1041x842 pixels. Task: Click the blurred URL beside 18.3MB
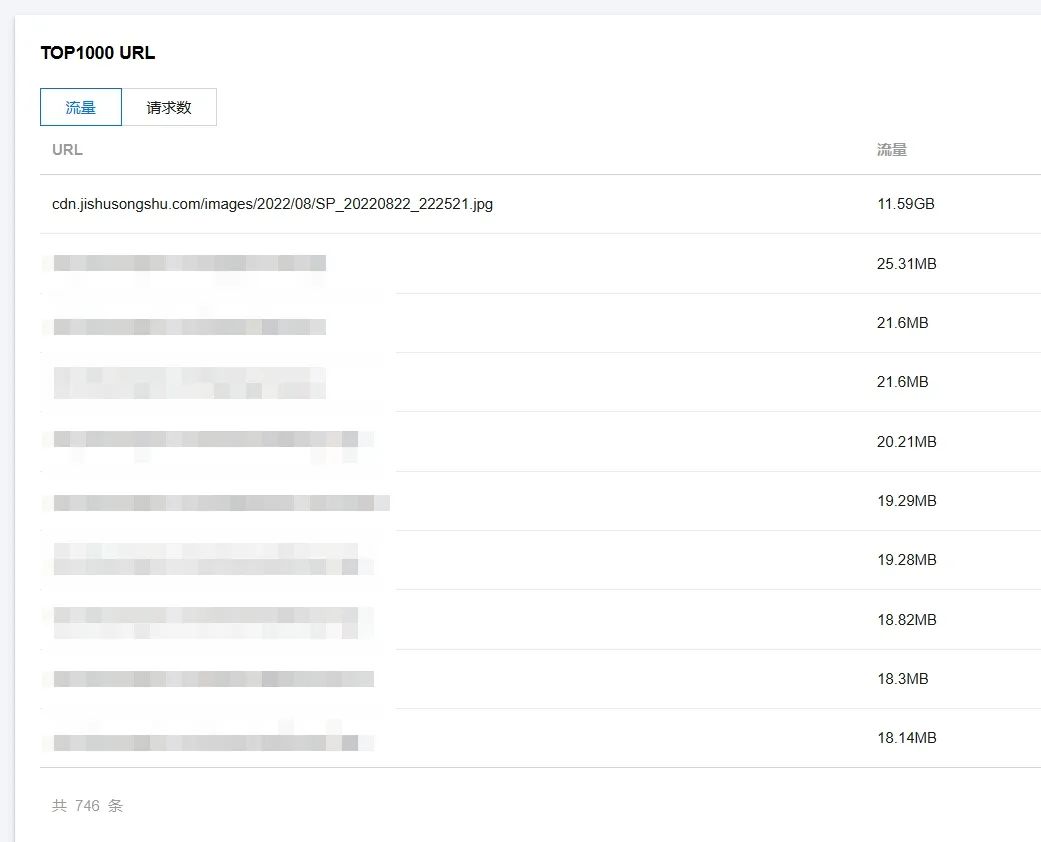point(213,679)
